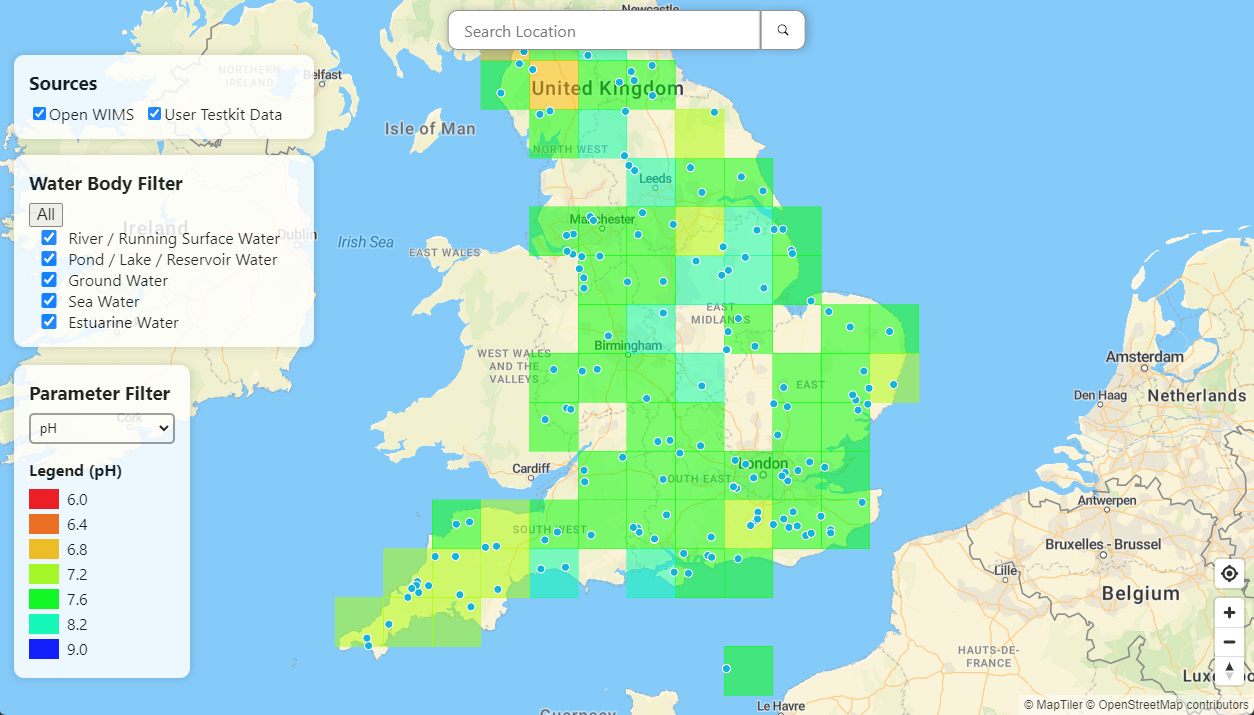Screen dimensions: 1254x715
Task: Open the pH parameter dropdown
Action: tap(102, 428)
